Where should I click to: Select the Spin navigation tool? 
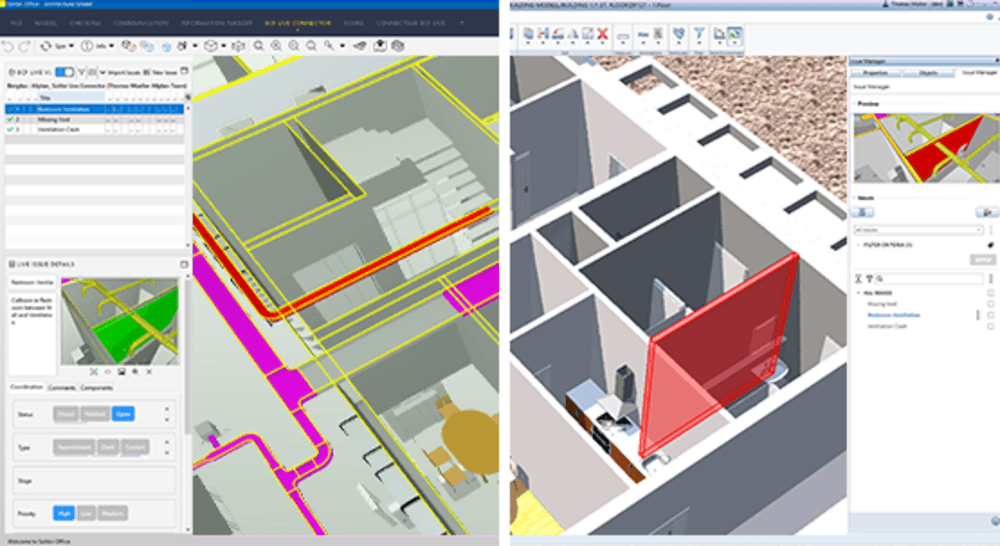pos(46,46)
